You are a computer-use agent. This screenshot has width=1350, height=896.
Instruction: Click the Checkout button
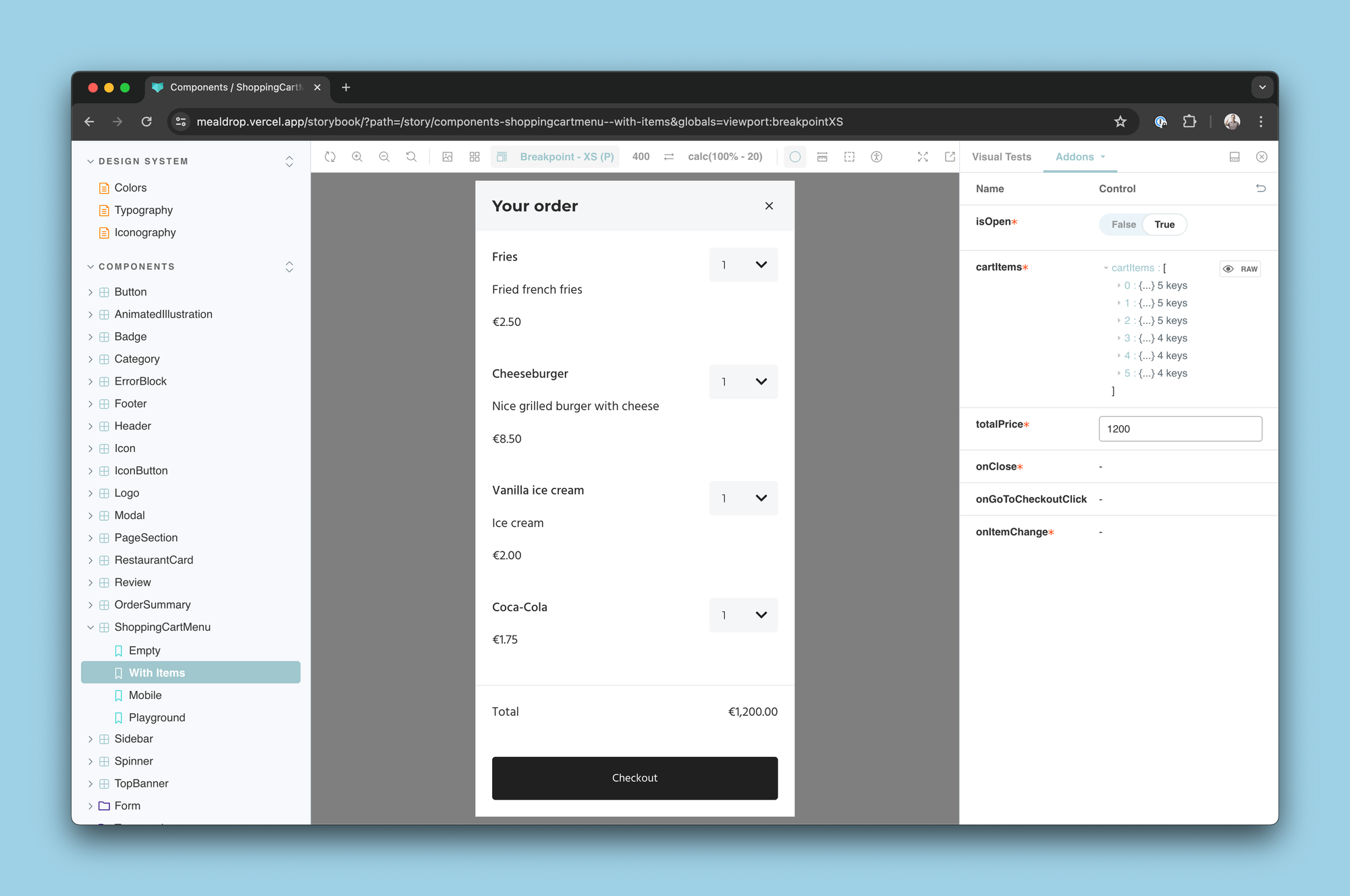pos(635,777)
